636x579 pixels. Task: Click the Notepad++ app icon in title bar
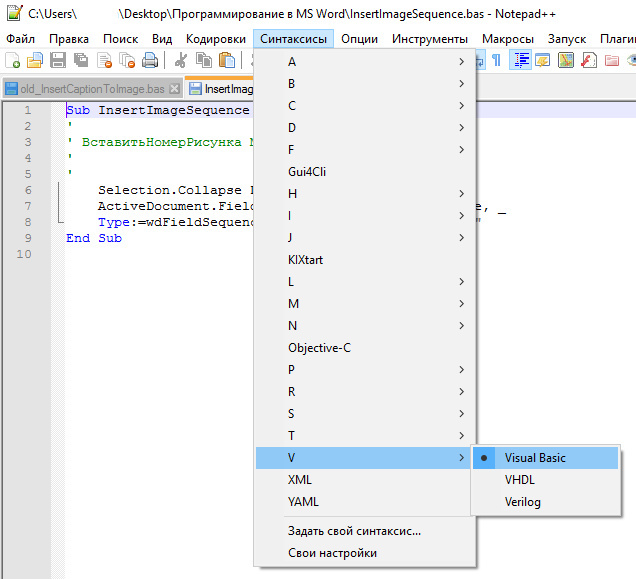15,13
